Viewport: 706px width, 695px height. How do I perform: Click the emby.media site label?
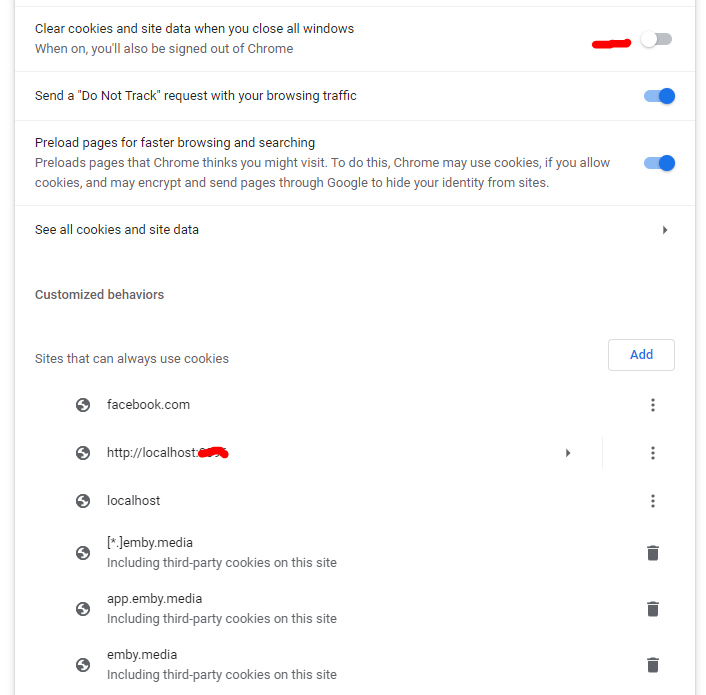coord(141,655)
